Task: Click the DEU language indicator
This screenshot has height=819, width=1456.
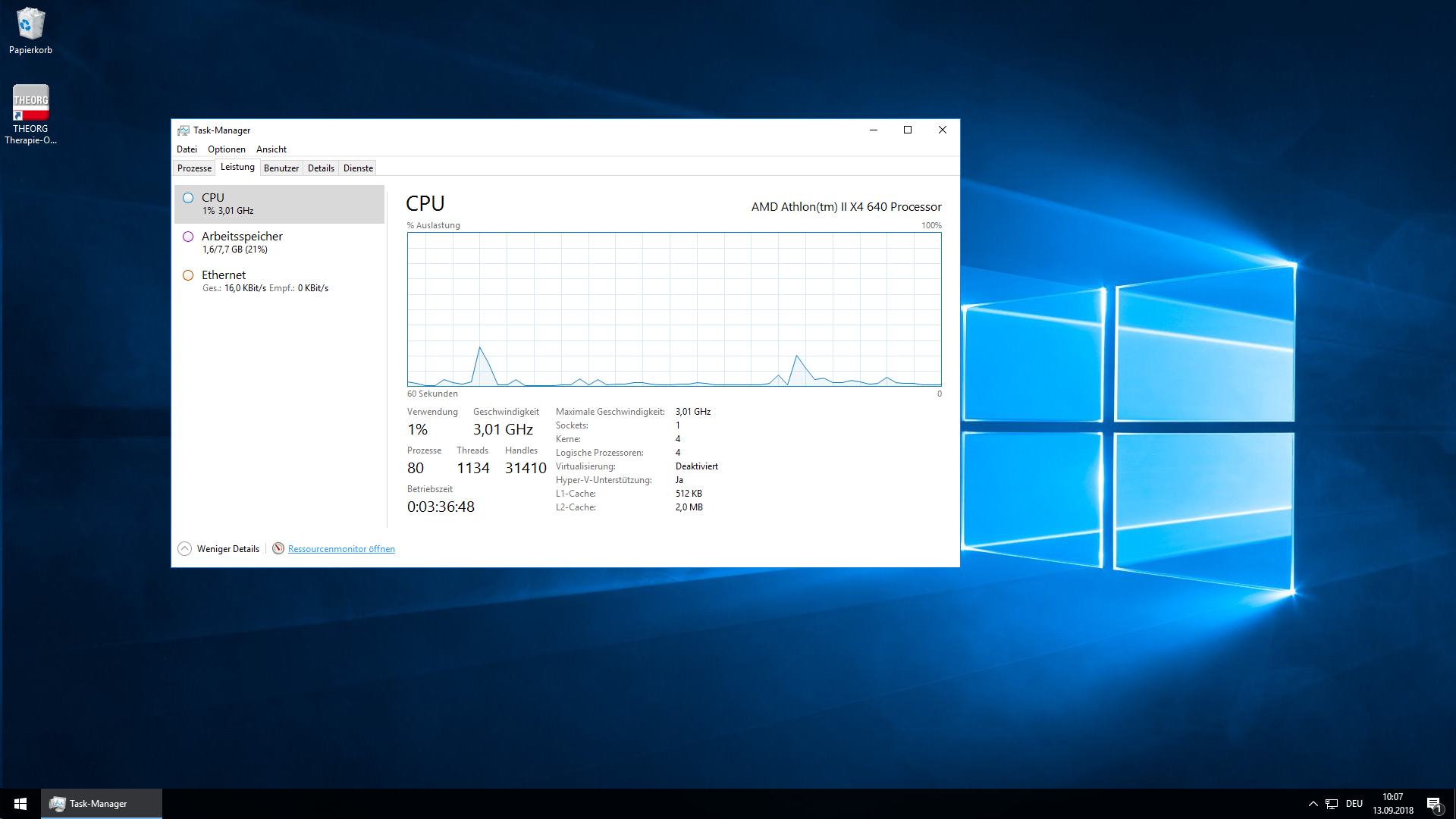Action: (x=1354, y=804)
